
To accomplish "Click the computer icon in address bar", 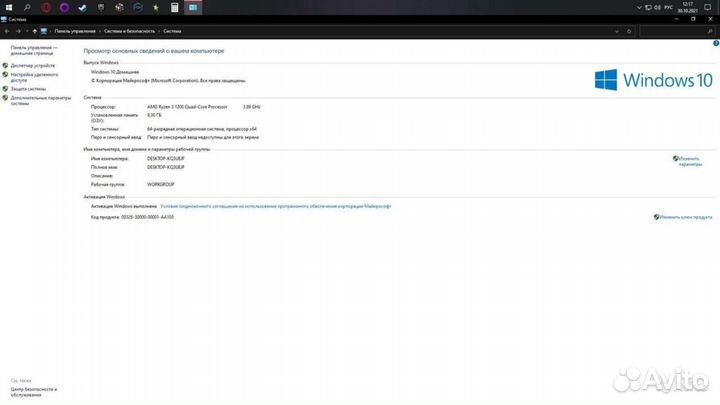I will pos(44,31).
